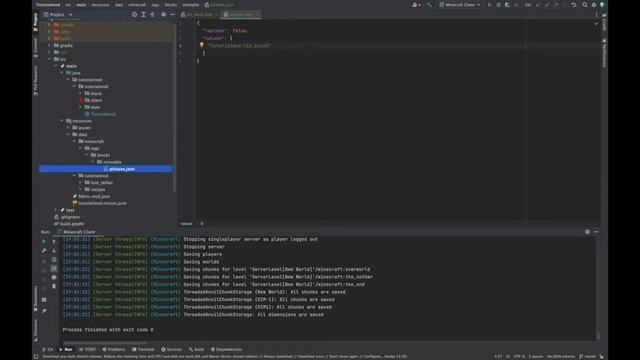Open the Minecraft Client run configuration dropdown
This screenshot has height=360, width=640.
(460, 5)
